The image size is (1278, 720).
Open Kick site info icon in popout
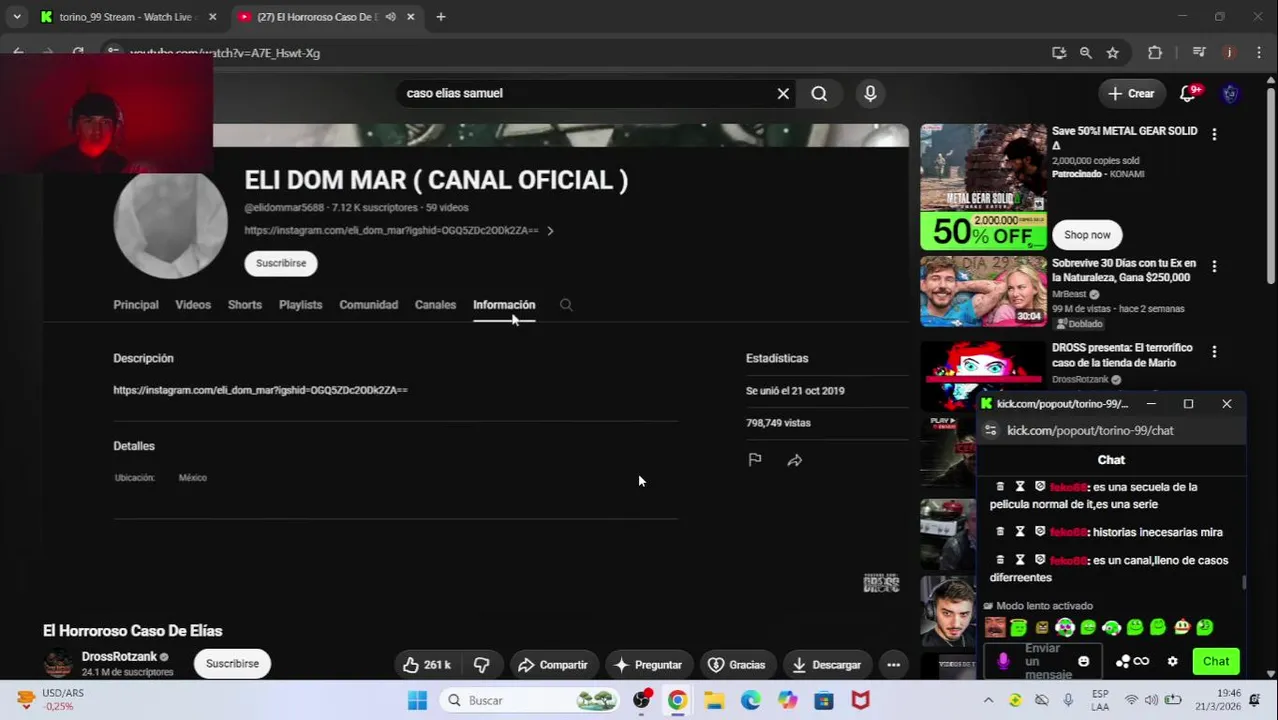(991, 430)
